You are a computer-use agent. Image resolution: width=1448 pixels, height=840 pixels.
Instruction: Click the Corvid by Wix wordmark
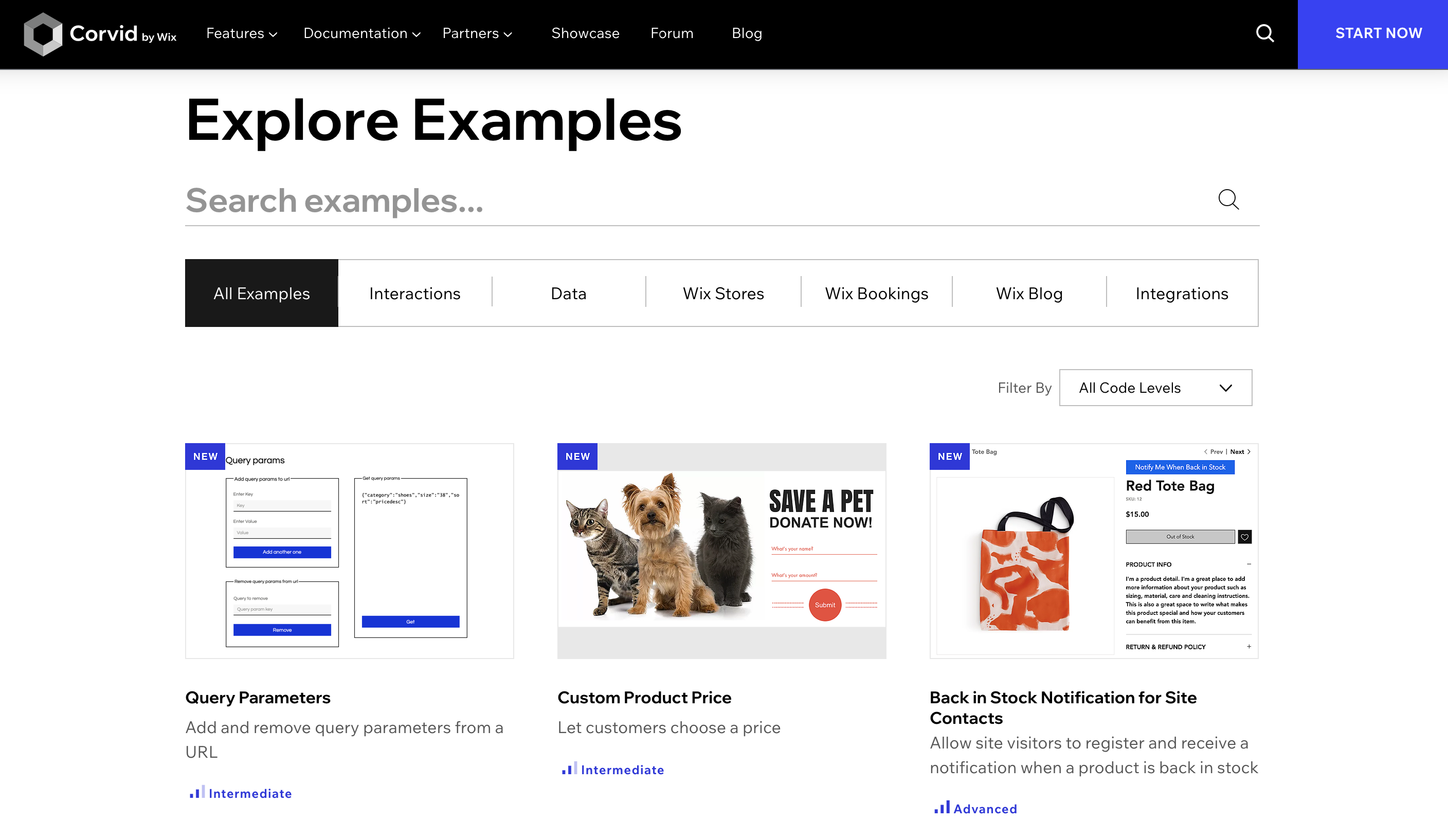(x=123, y=34)
